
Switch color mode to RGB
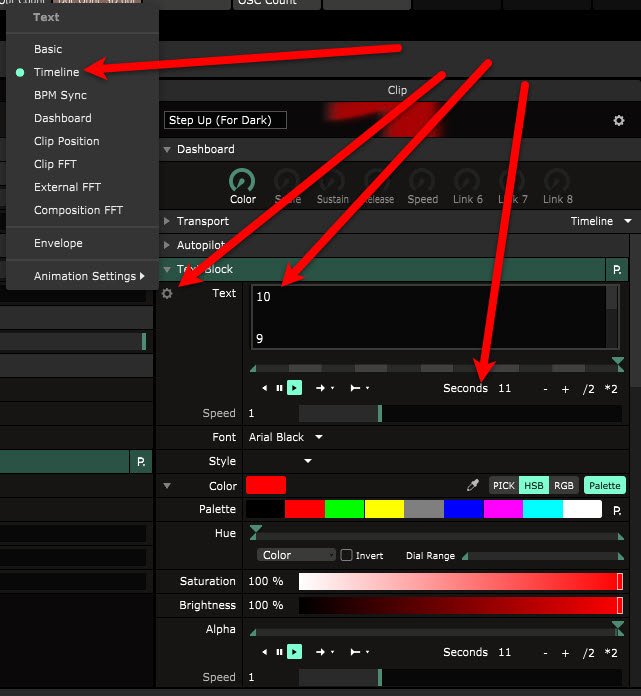(564, 486)
